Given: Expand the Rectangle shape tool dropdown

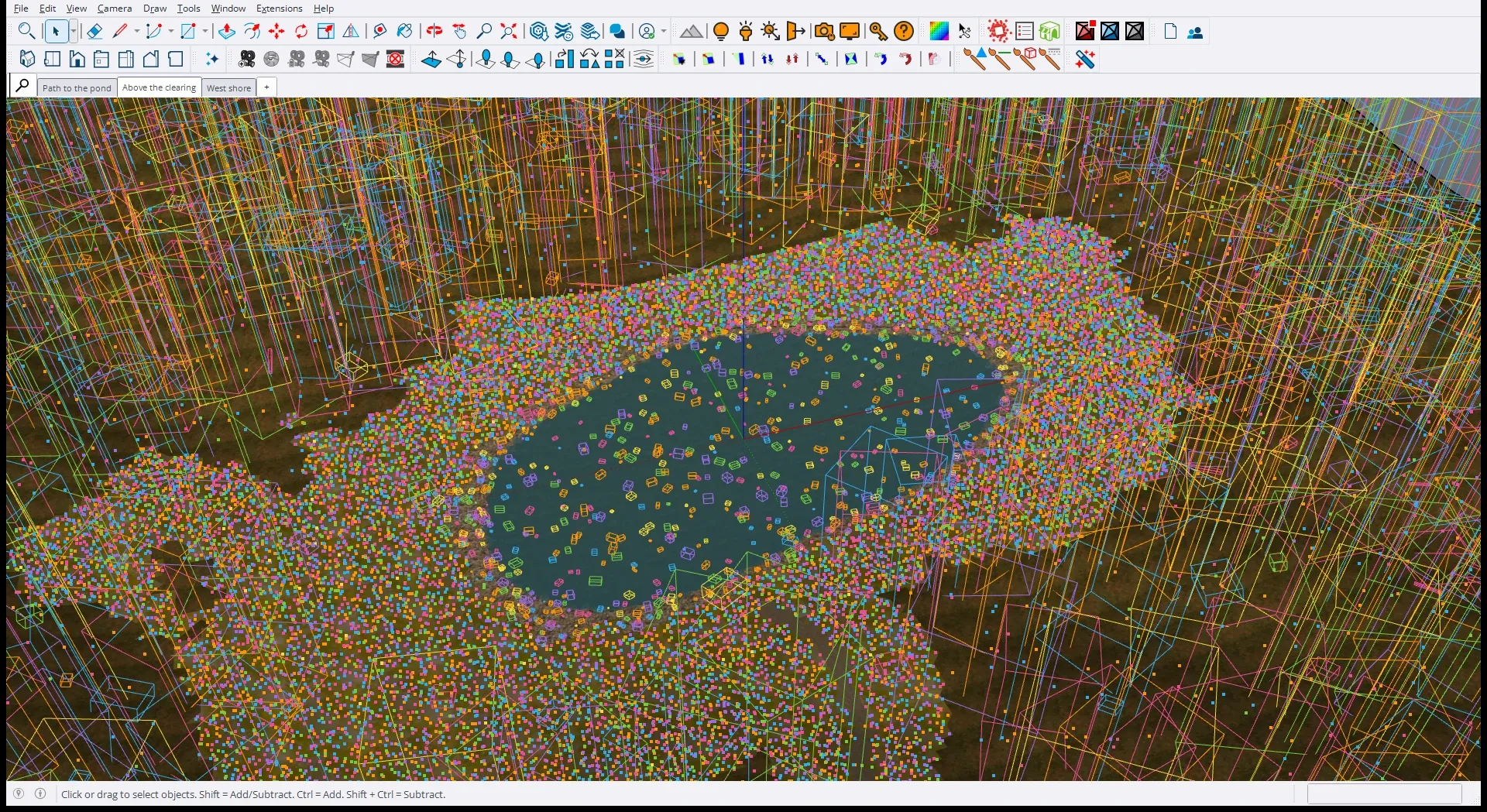Looking at the screenshot, I should pyautogui.click(x=204, y=32).
